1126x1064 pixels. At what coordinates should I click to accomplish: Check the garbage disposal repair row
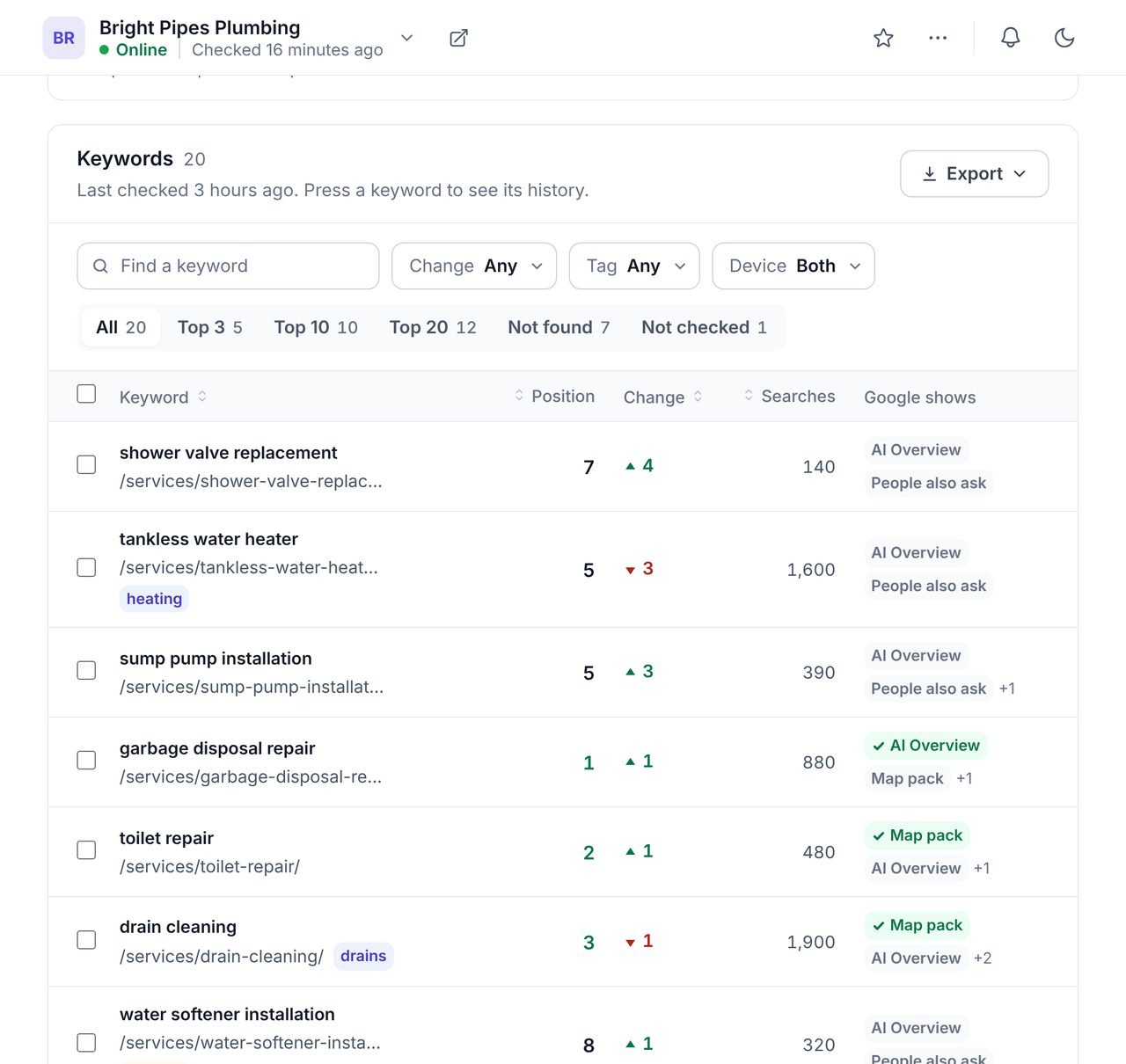pos(86,760)
